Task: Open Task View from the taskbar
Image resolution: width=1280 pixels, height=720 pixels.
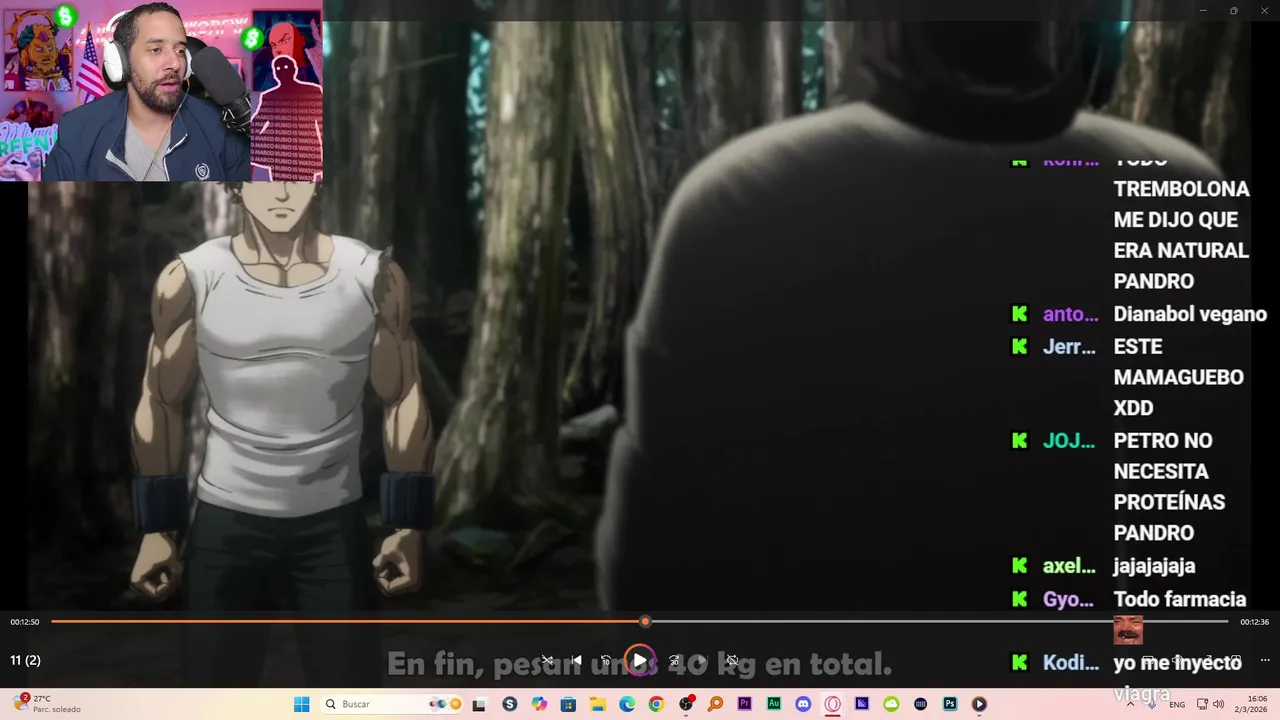Action: [479, 704]
